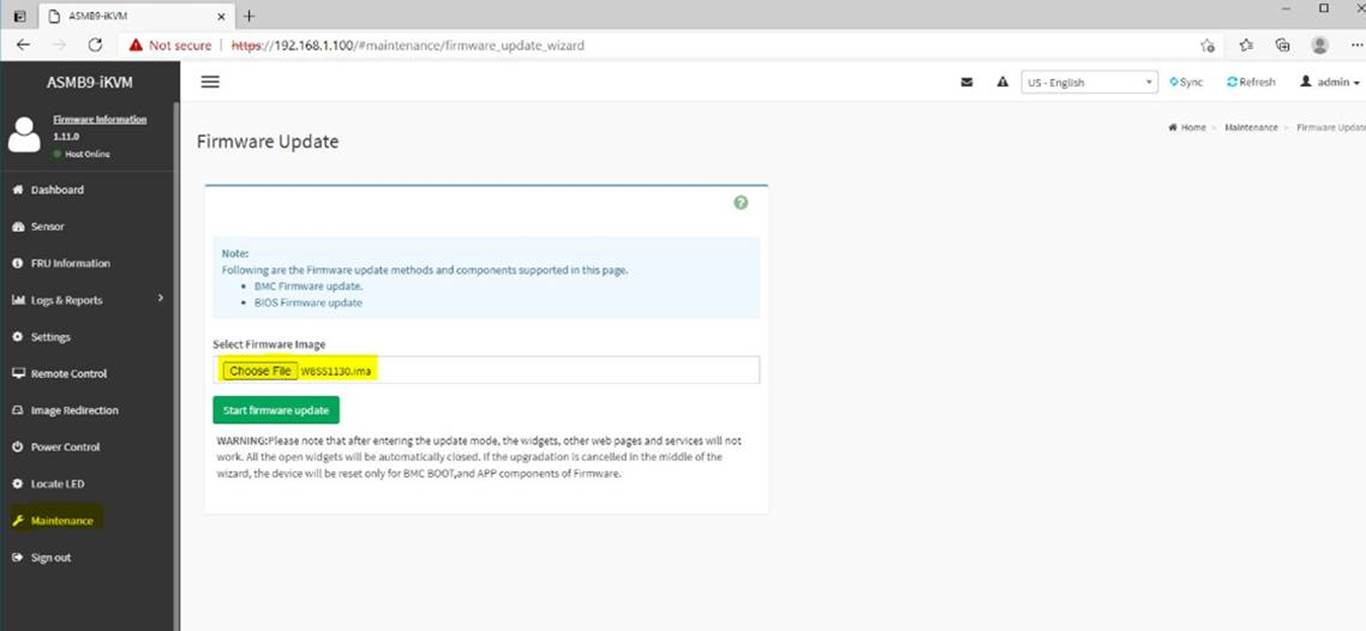Viewport: 1366px width, 631px height.
Task: Go to Dashboard in the sidebar
Action: pyautogui.click(x=56, y=190)
